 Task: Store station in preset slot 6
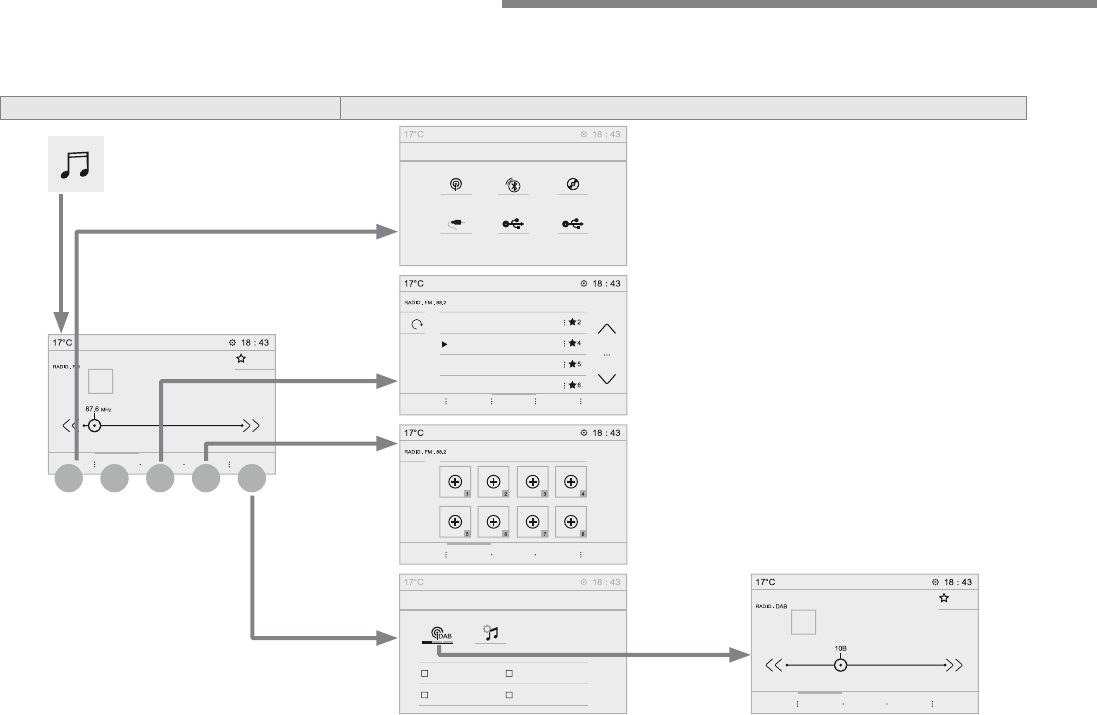pos(493,522)
